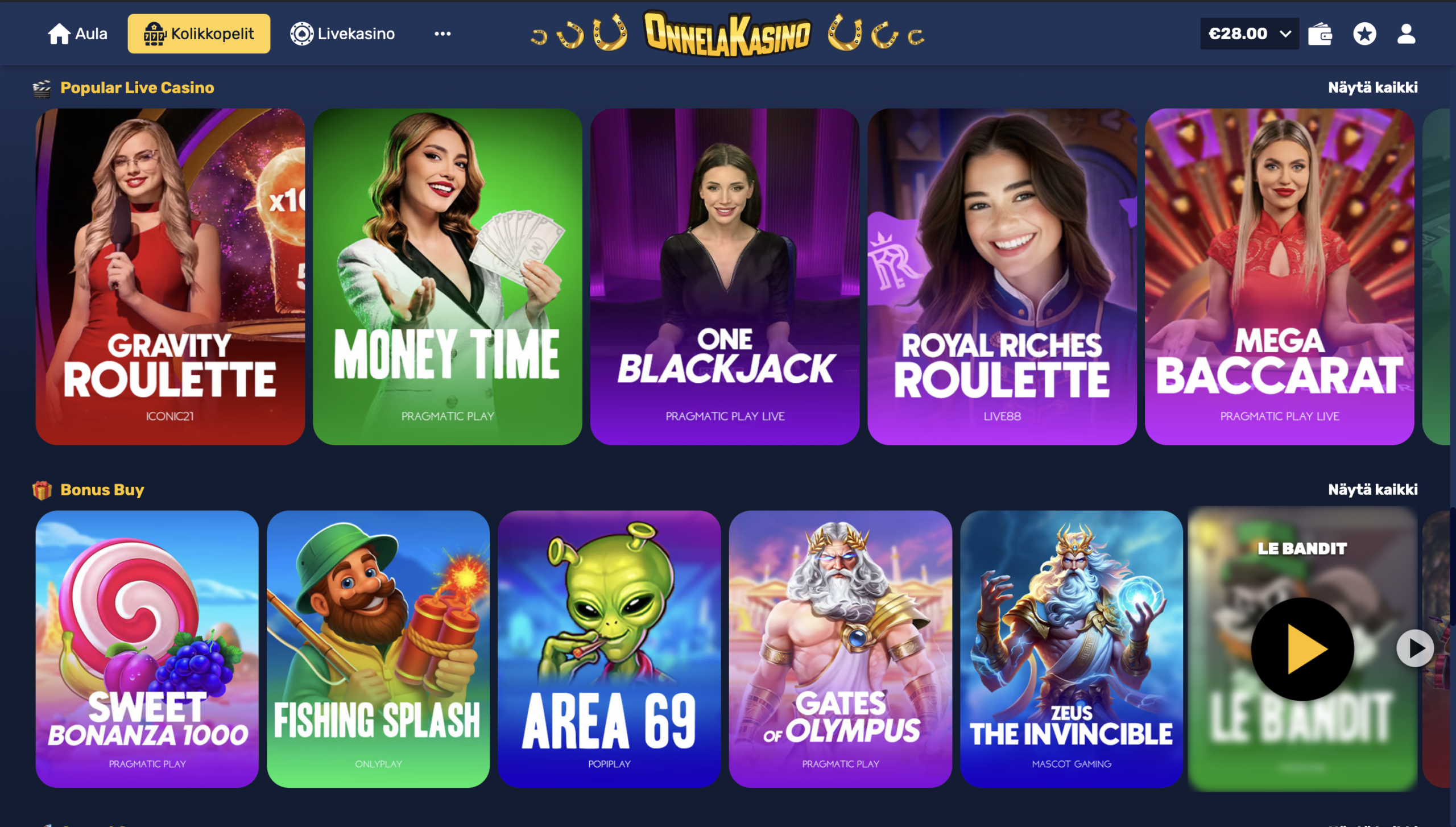This screenshot has height=827, width=1456.
Task: Show all Popular Live Casino games
Action: [x=1372, y=88]
